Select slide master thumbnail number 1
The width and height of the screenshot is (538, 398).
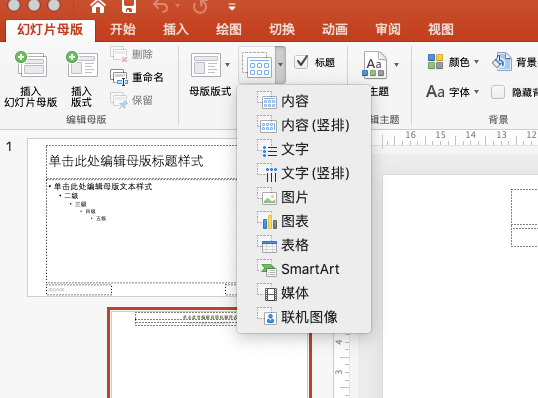pyautogui.click(x=132, y=218)
